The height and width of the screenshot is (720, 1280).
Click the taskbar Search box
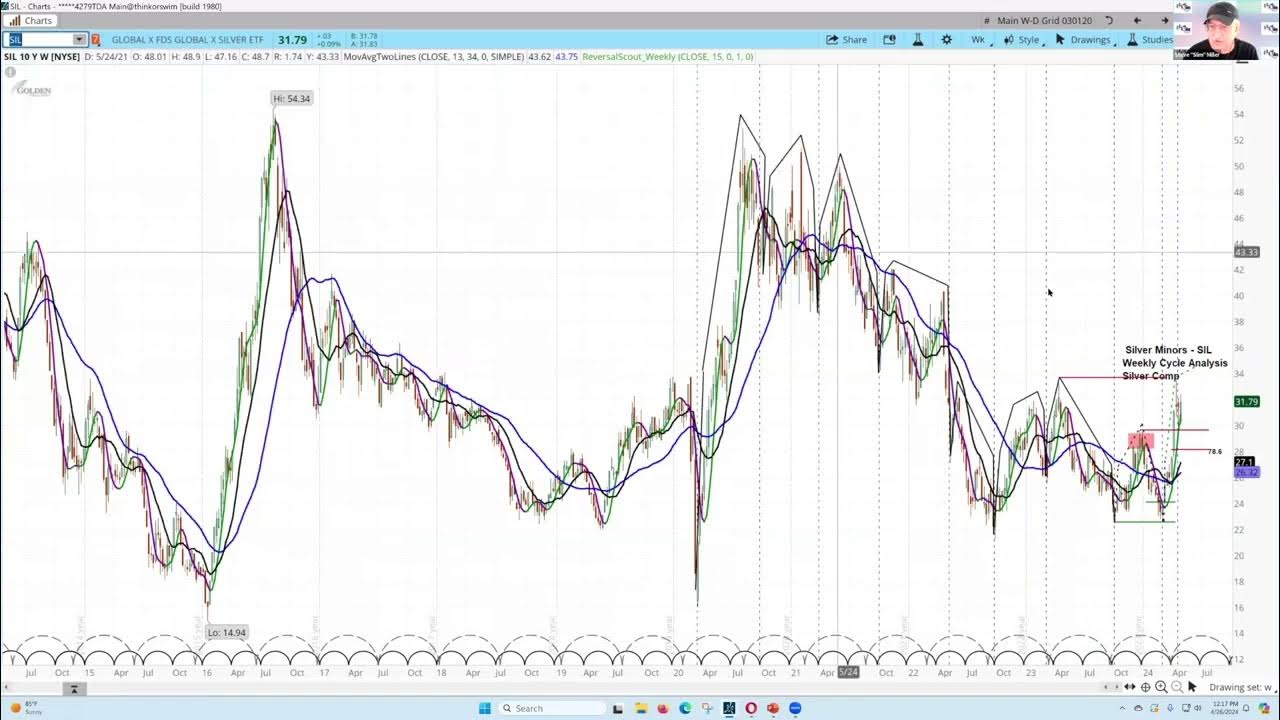point(552,708)
